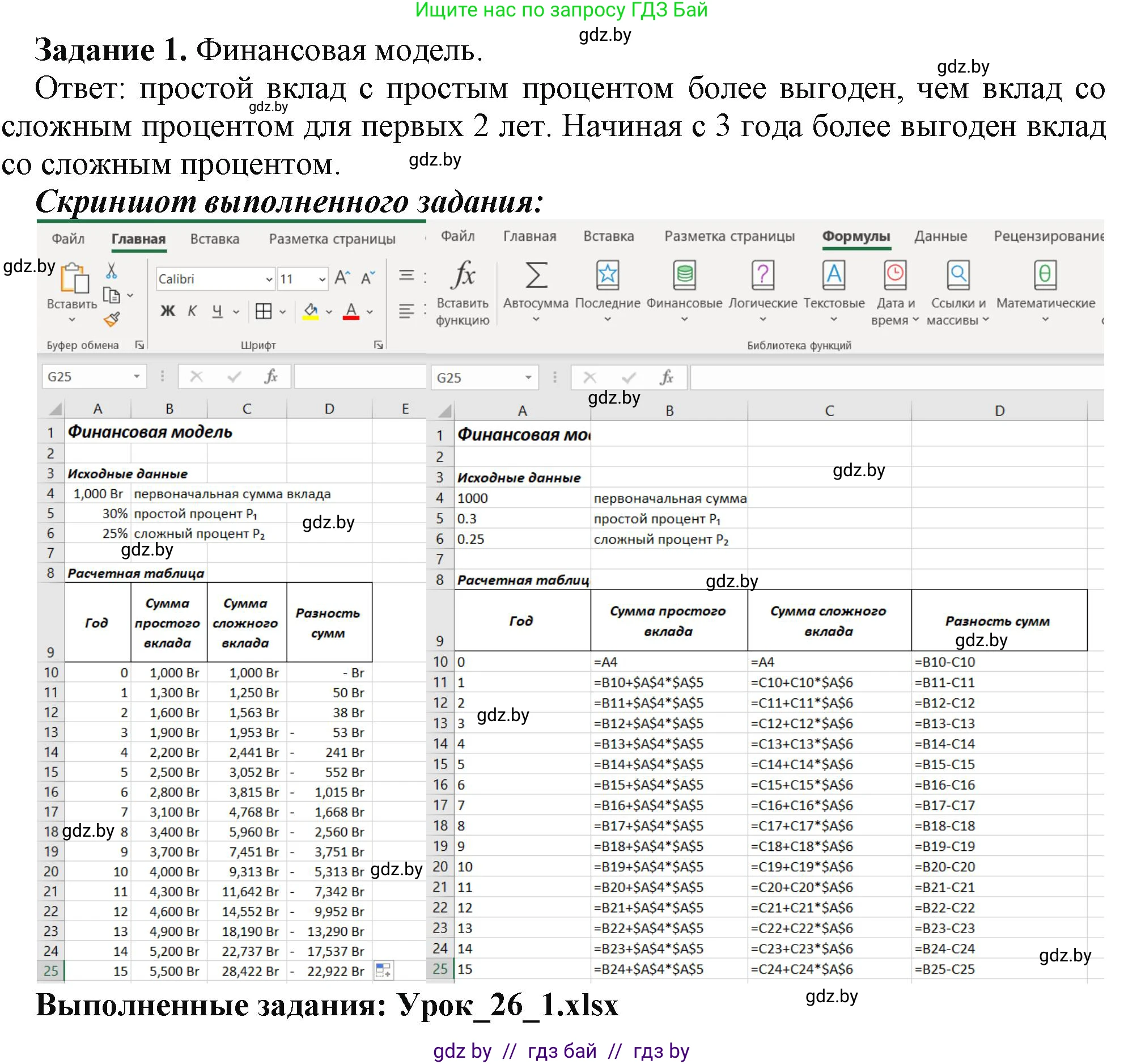Viewport: 1124px width, 1064px height.
Task: Switch to the Главная tab in left window
Action: point(138,239)
